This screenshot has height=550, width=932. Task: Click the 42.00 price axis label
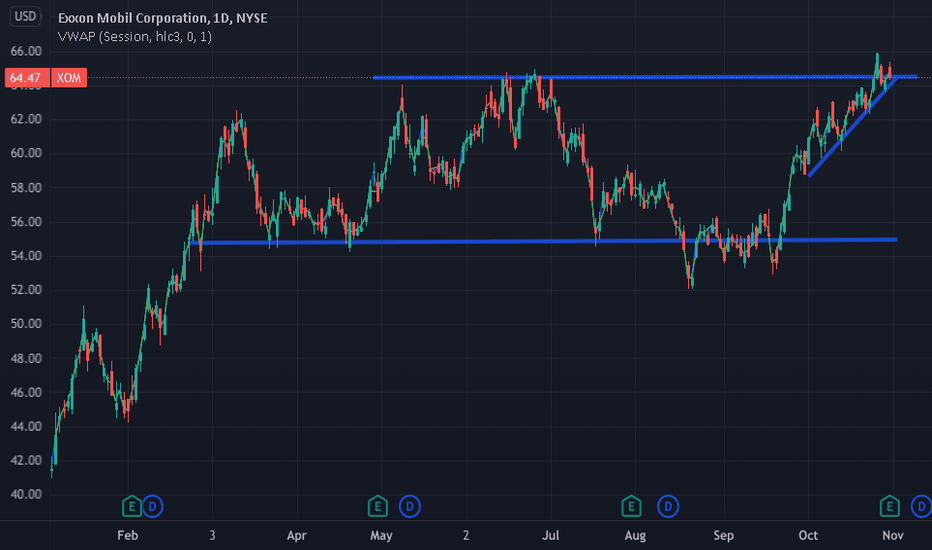[26, 460]
